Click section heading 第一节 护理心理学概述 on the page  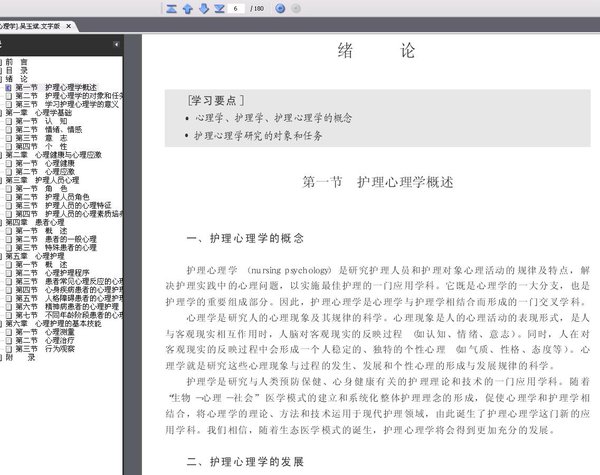(x=378, y=182)
